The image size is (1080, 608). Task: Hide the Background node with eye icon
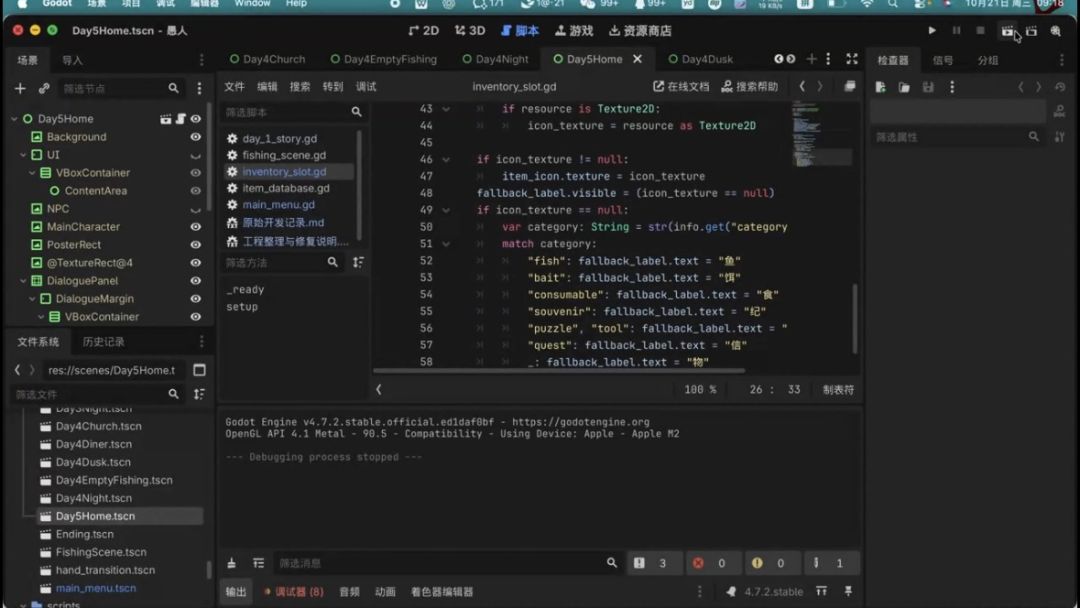[196, 137]
